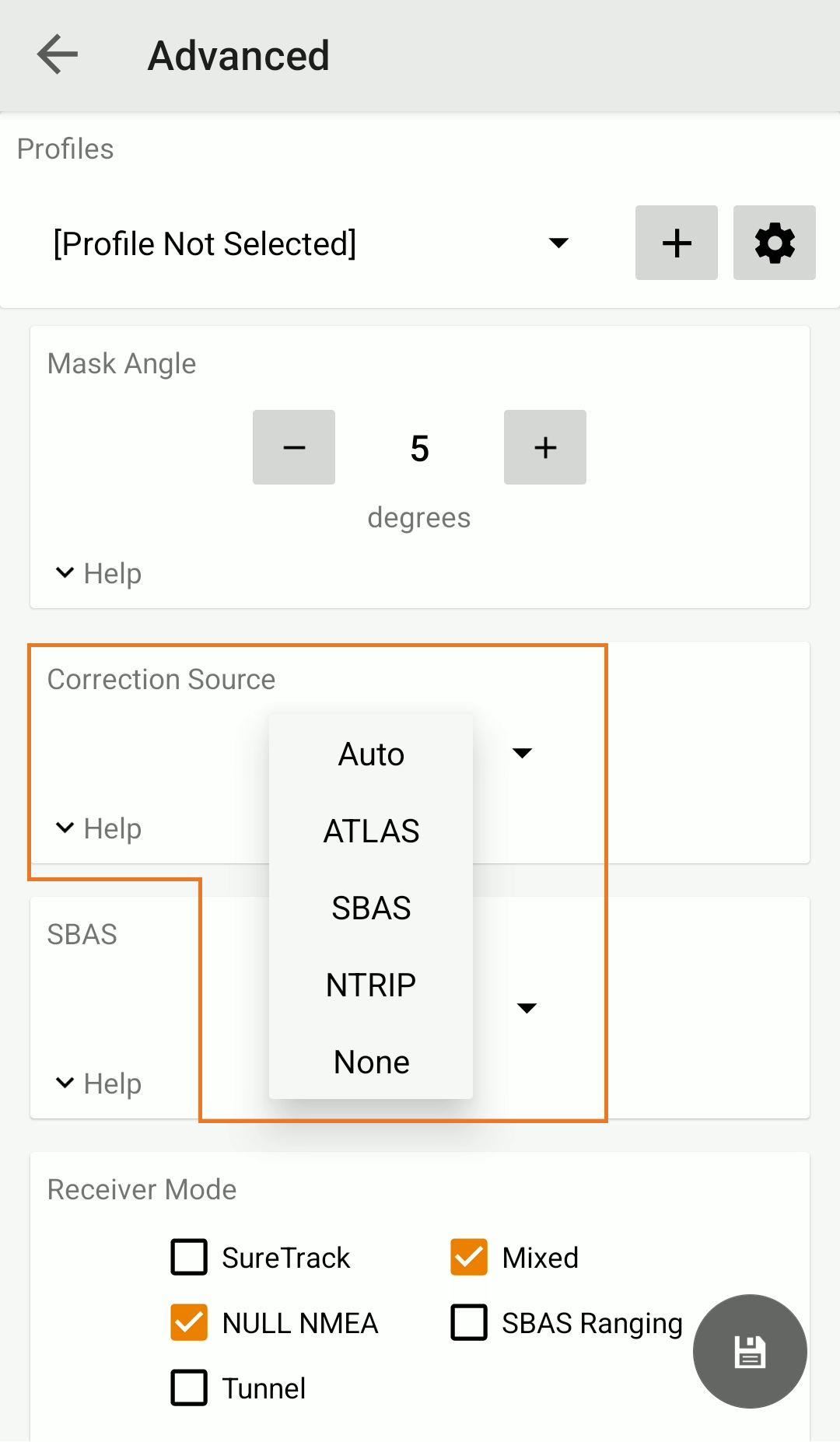
Task: Choose ATLAS as correction source
Action: click(x=371, y=831)
